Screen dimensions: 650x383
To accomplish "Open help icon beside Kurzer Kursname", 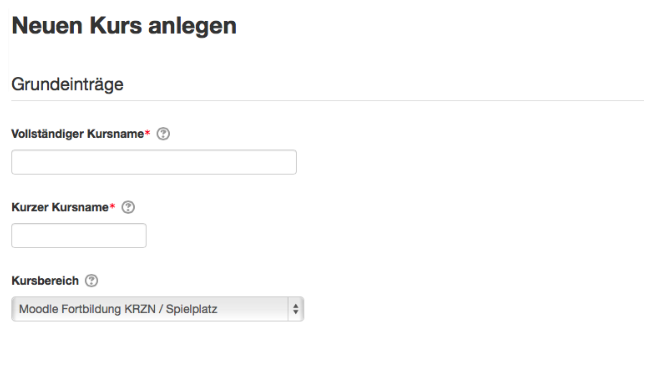I will [128, 207].
